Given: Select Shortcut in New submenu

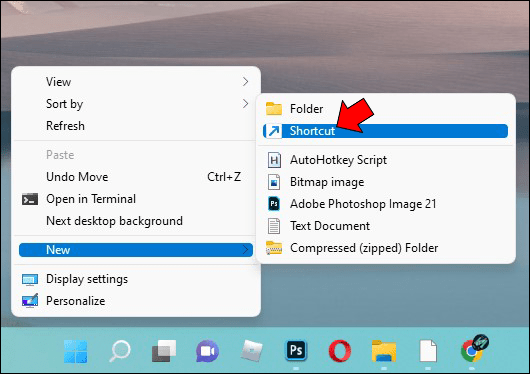Looking at the screenshot, I should 385,131.
